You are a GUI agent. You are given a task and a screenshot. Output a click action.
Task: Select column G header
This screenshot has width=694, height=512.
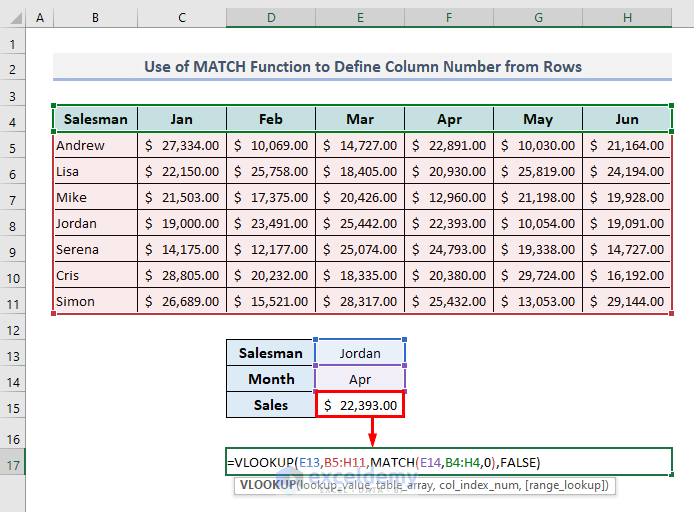tap(538, 18)
